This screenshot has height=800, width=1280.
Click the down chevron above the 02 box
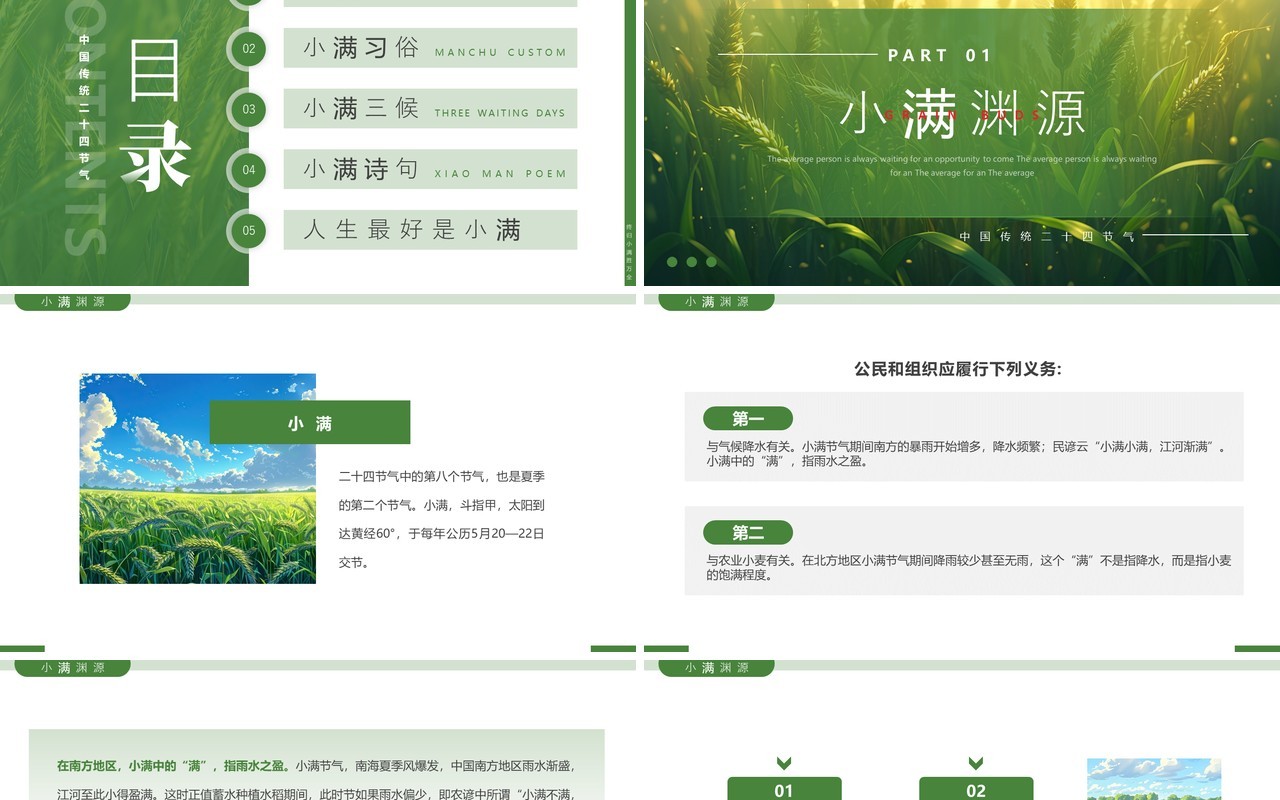pyautogui.click(x=976, y=763)
